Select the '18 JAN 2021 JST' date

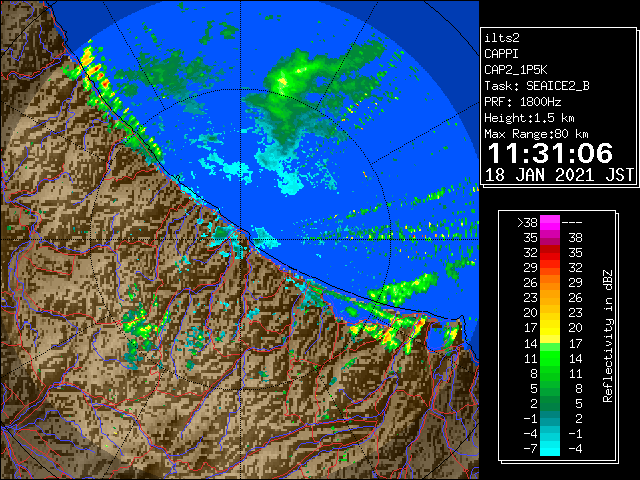click(559, 175)
